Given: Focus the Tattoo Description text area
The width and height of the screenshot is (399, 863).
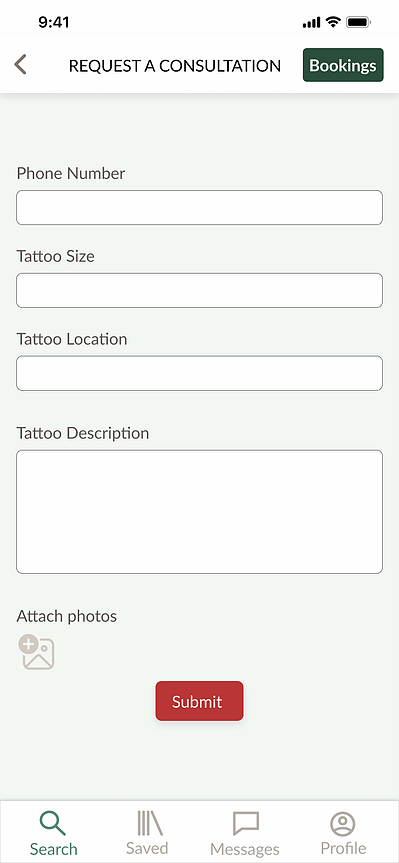Looking at the screenshot, I should point(199,512).
